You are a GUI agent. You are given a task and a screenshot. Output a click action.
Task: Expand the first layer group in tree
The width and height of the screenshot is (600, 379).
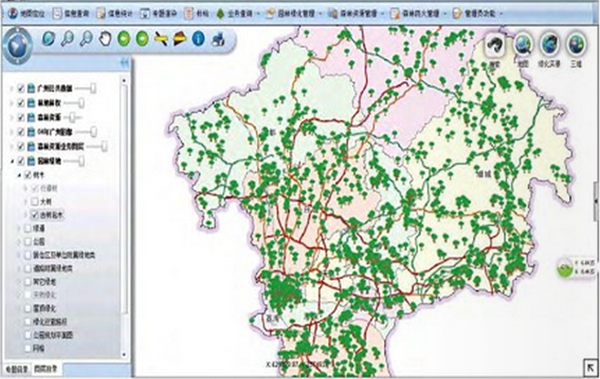11,89
